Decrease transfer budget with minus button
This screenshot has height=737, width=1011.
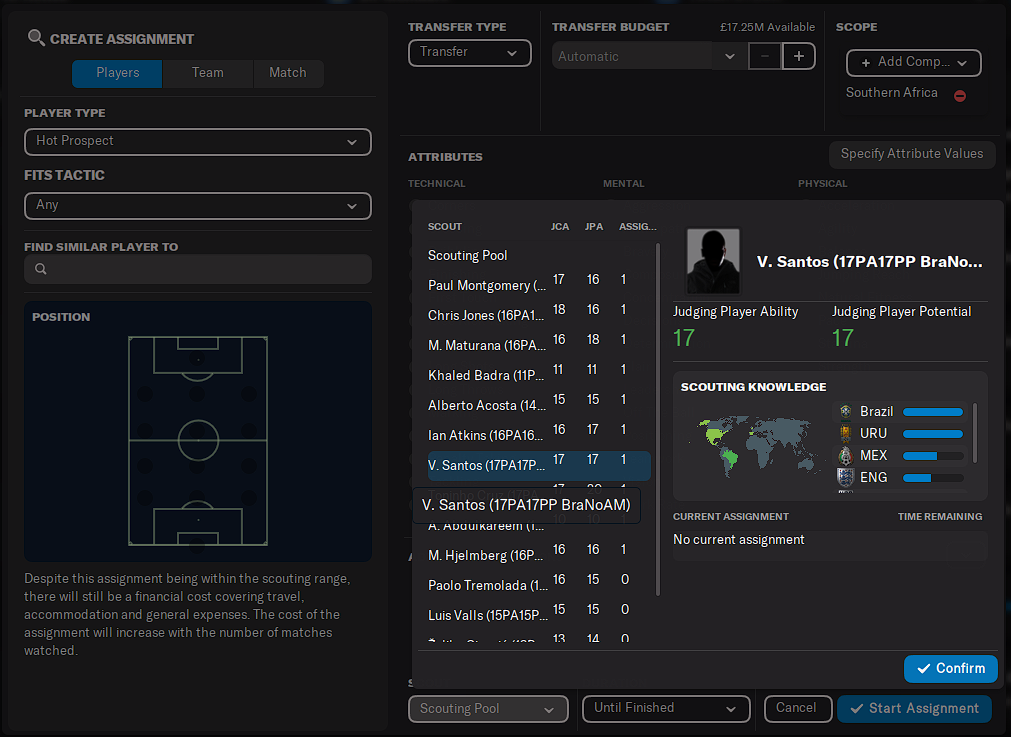coord(765,56)
